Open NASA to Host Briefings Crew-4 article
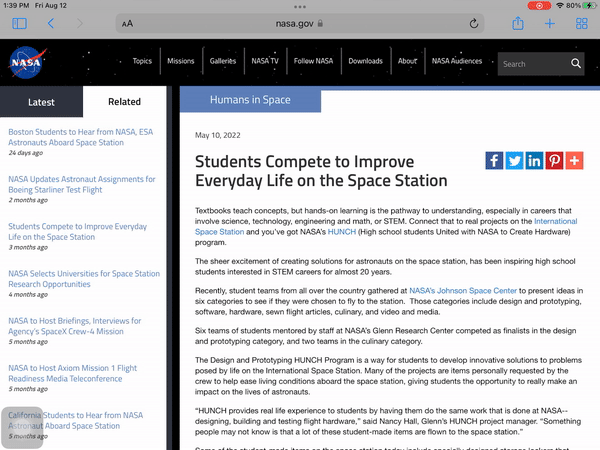Viewport: 600px width, 450px height. pos(75,326)
